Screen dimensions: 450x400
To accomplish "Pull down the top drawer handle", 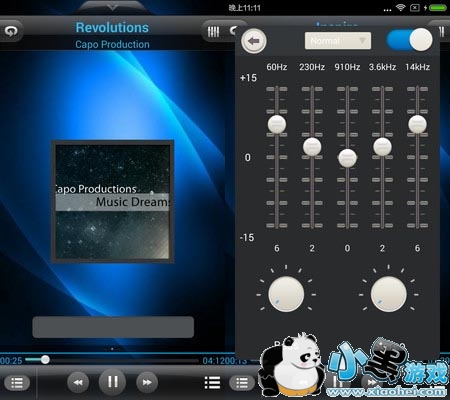I will click(x=113, y=7).
